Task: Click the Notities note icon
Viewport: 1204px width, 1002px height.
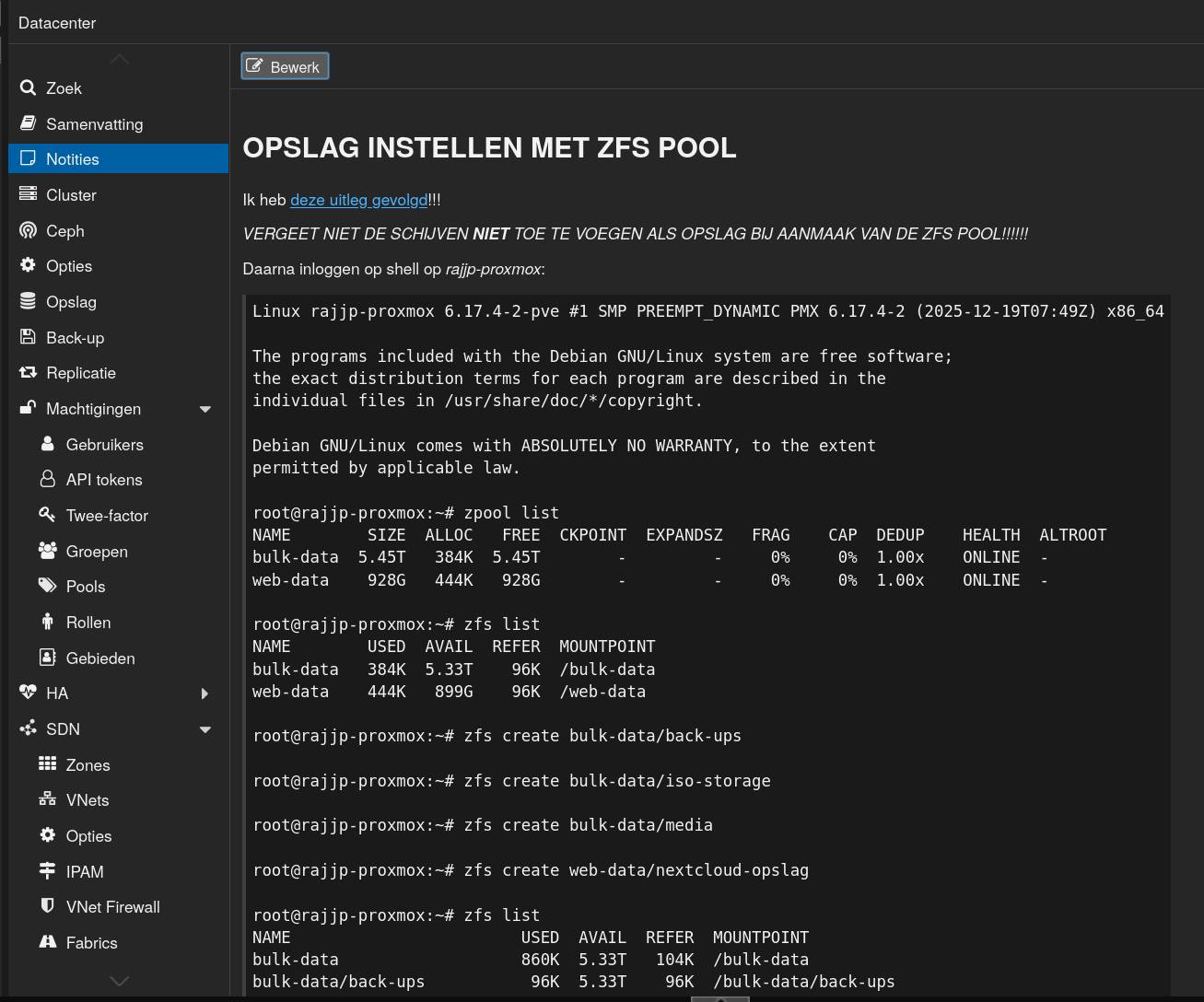Action: click(x=28, y=159)
